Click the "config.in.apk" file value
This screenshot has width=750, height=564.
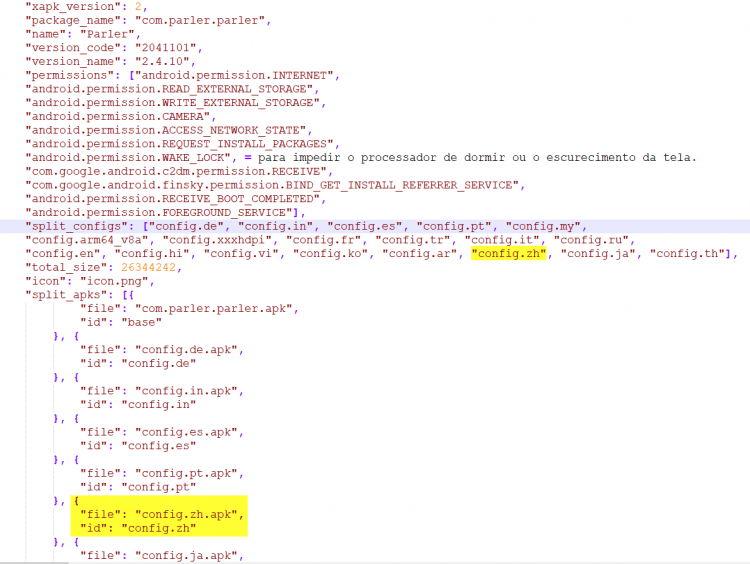186,391
